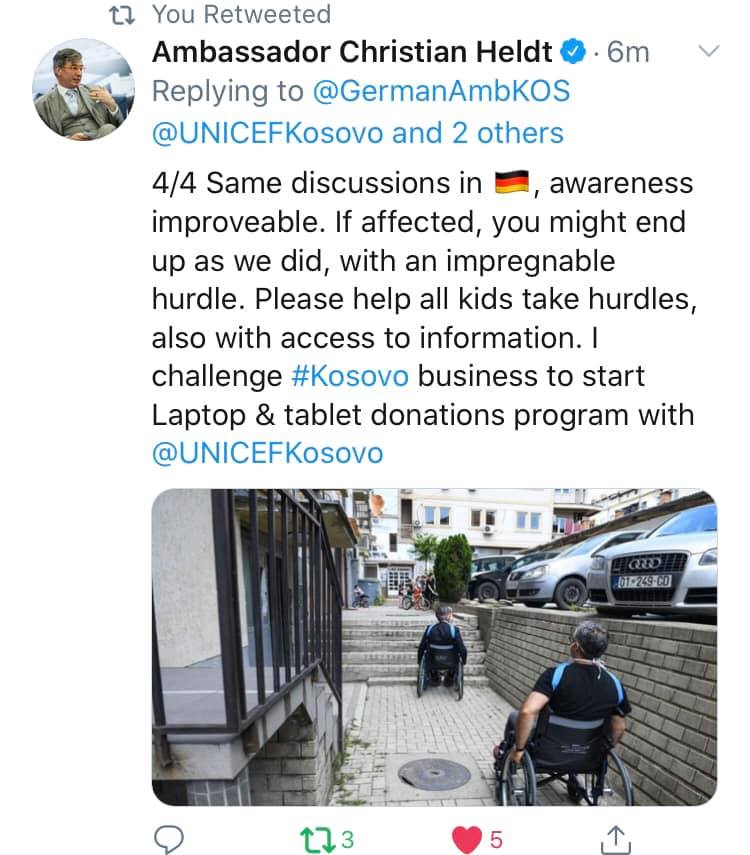Click the retweet count 3
The height and width of the screenshot is (855, 750).
tap(347, 840)
